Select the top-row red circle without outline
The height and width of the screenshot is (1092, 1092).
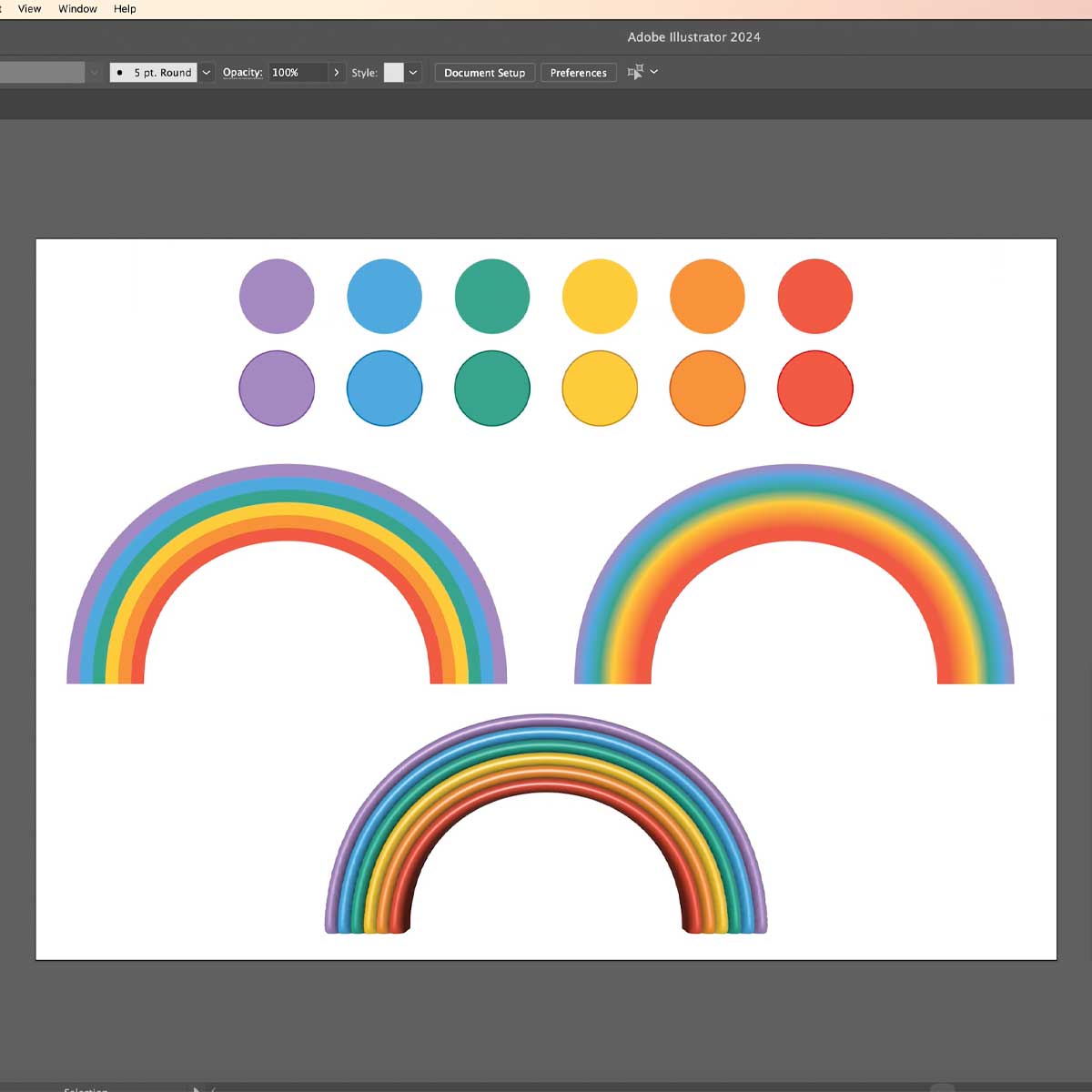(814, 297)
